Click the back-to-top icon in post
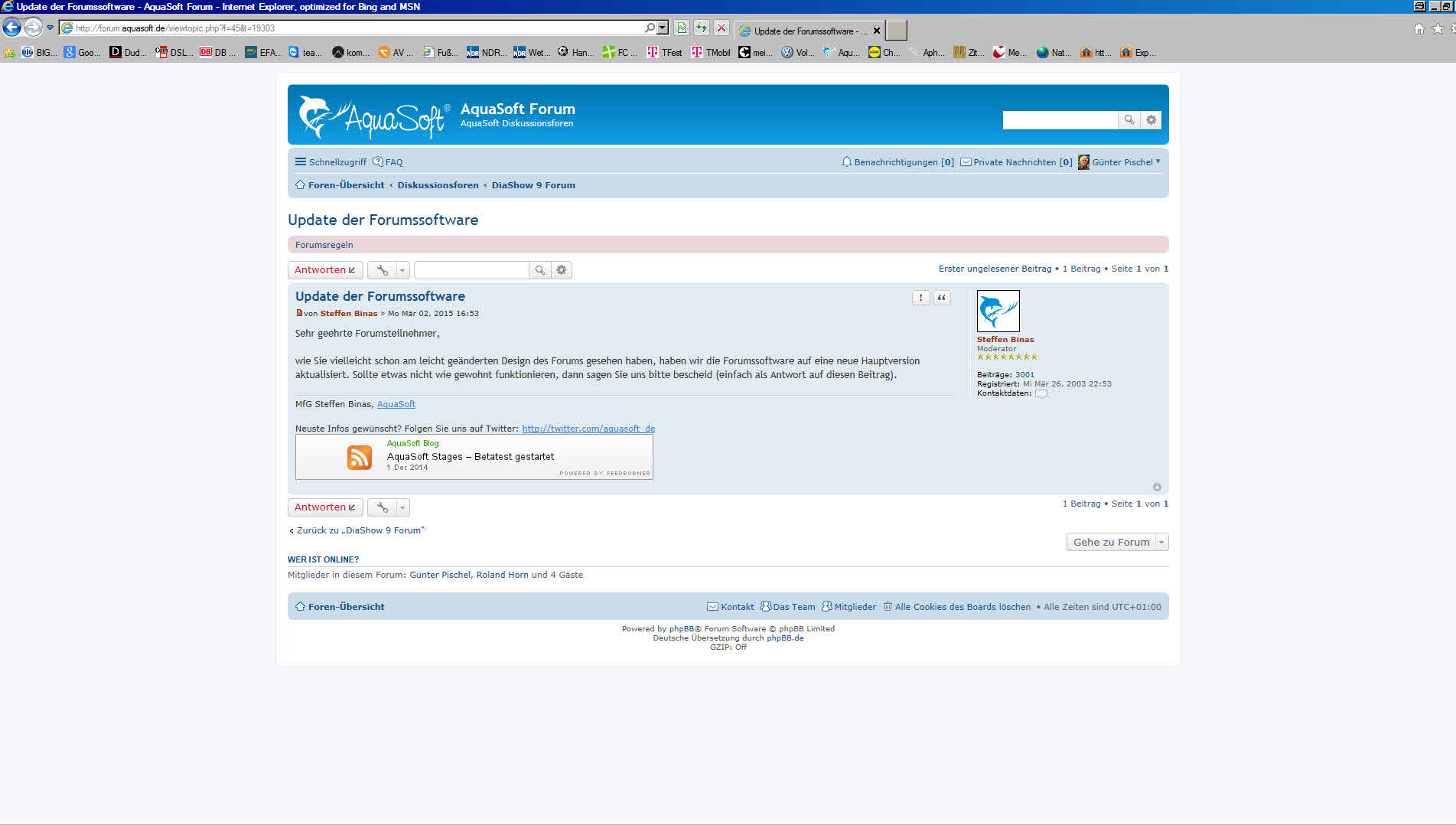The image size is (1456, 825). pyautogui.click(x=1157, y=487)
